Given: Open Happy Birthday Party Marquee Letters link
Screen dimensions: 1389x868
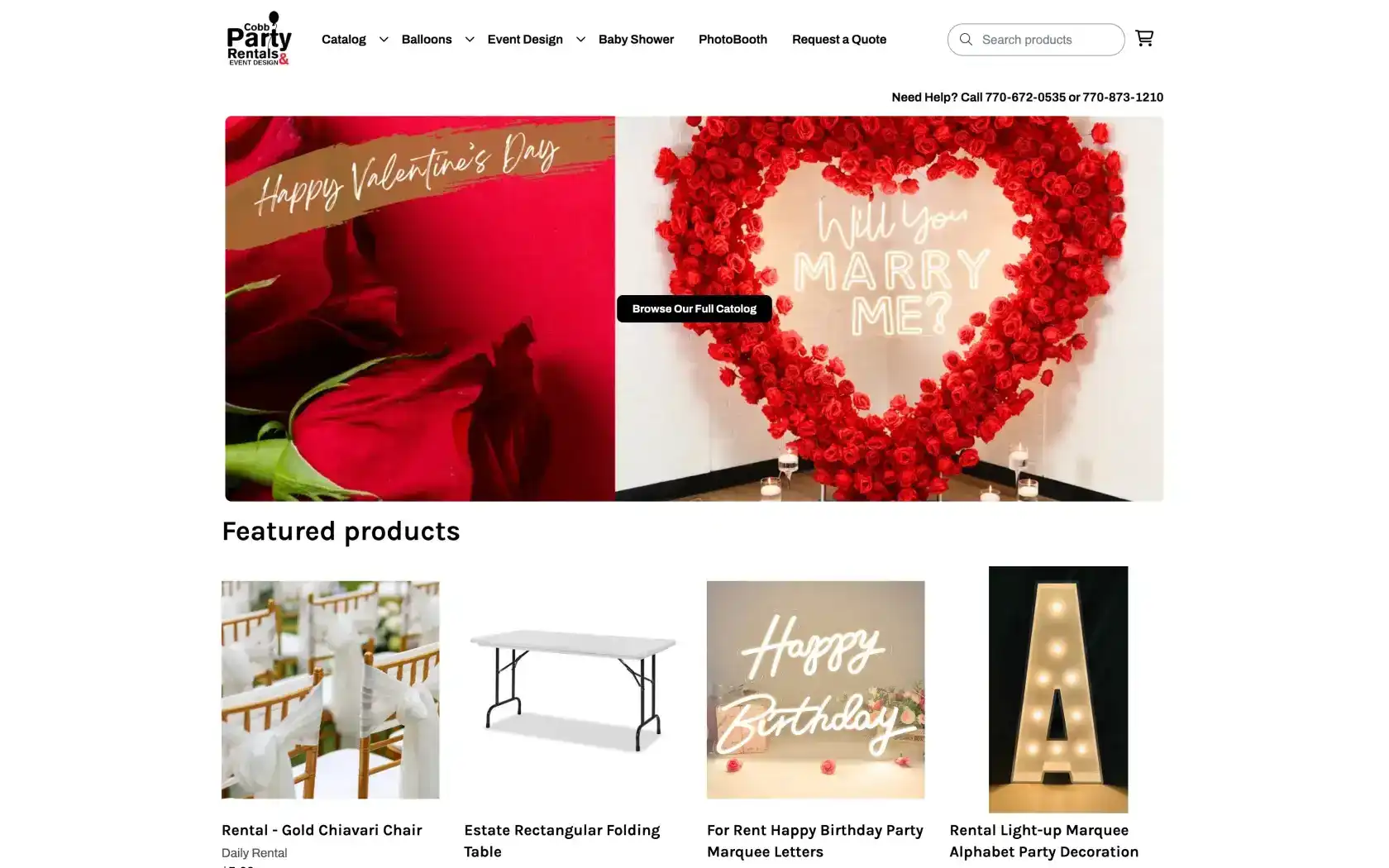Looking at the screenshot, I should 815,841.
